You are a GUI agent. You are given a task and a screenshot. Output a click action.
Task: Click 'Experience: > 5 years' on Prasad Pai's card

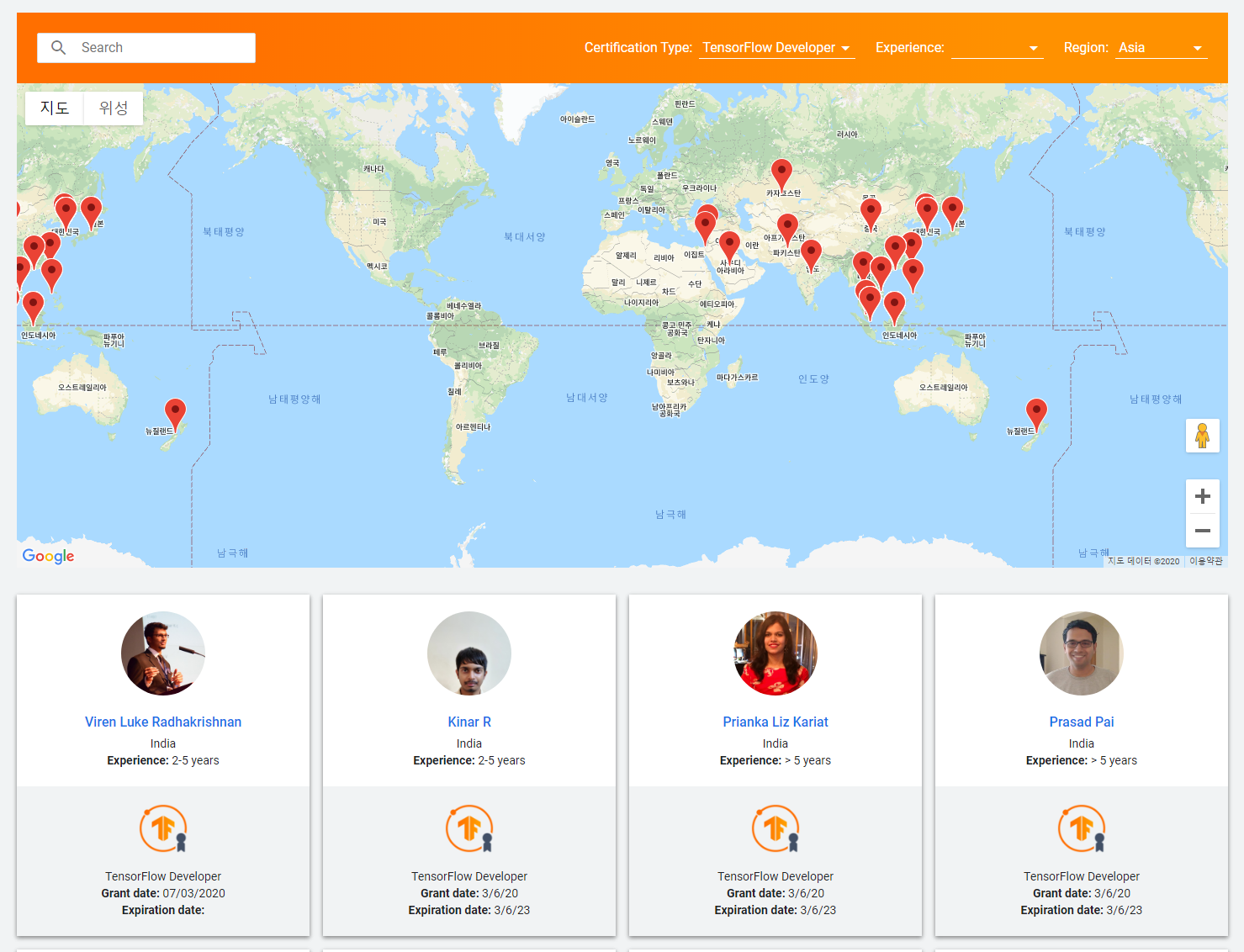(x=1082, y=760)
